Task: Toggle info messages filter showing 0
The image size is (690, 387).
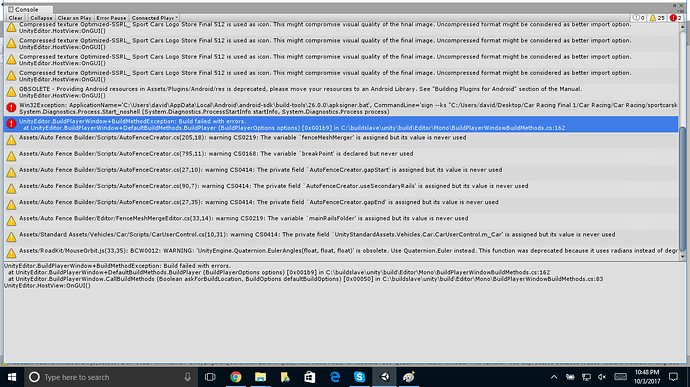Action: tap(639, 18)
